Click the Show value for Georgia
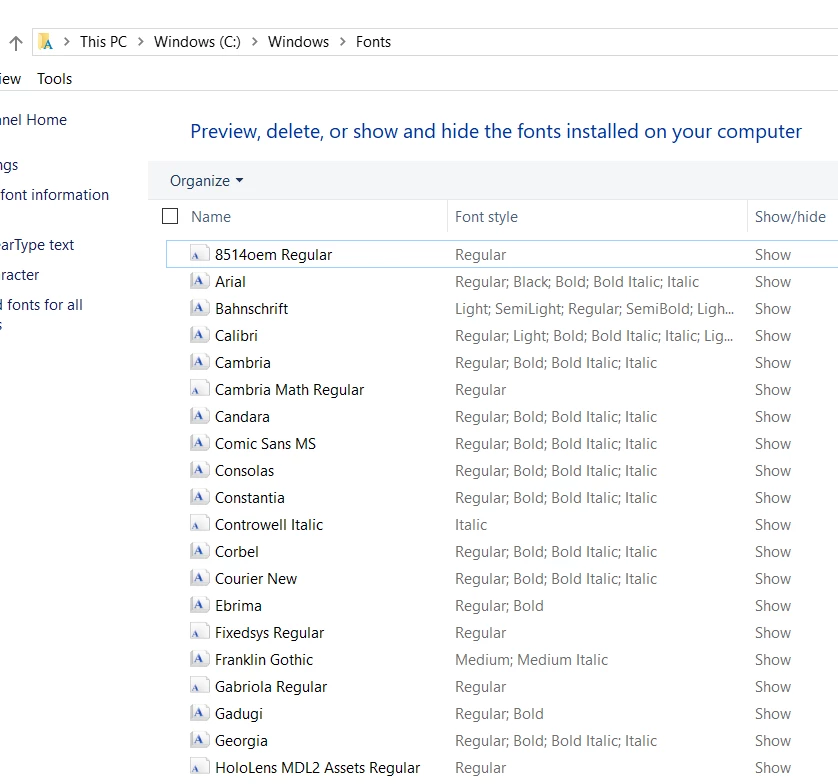This screenshot has height=784, width=838. [x=773, y=741]
